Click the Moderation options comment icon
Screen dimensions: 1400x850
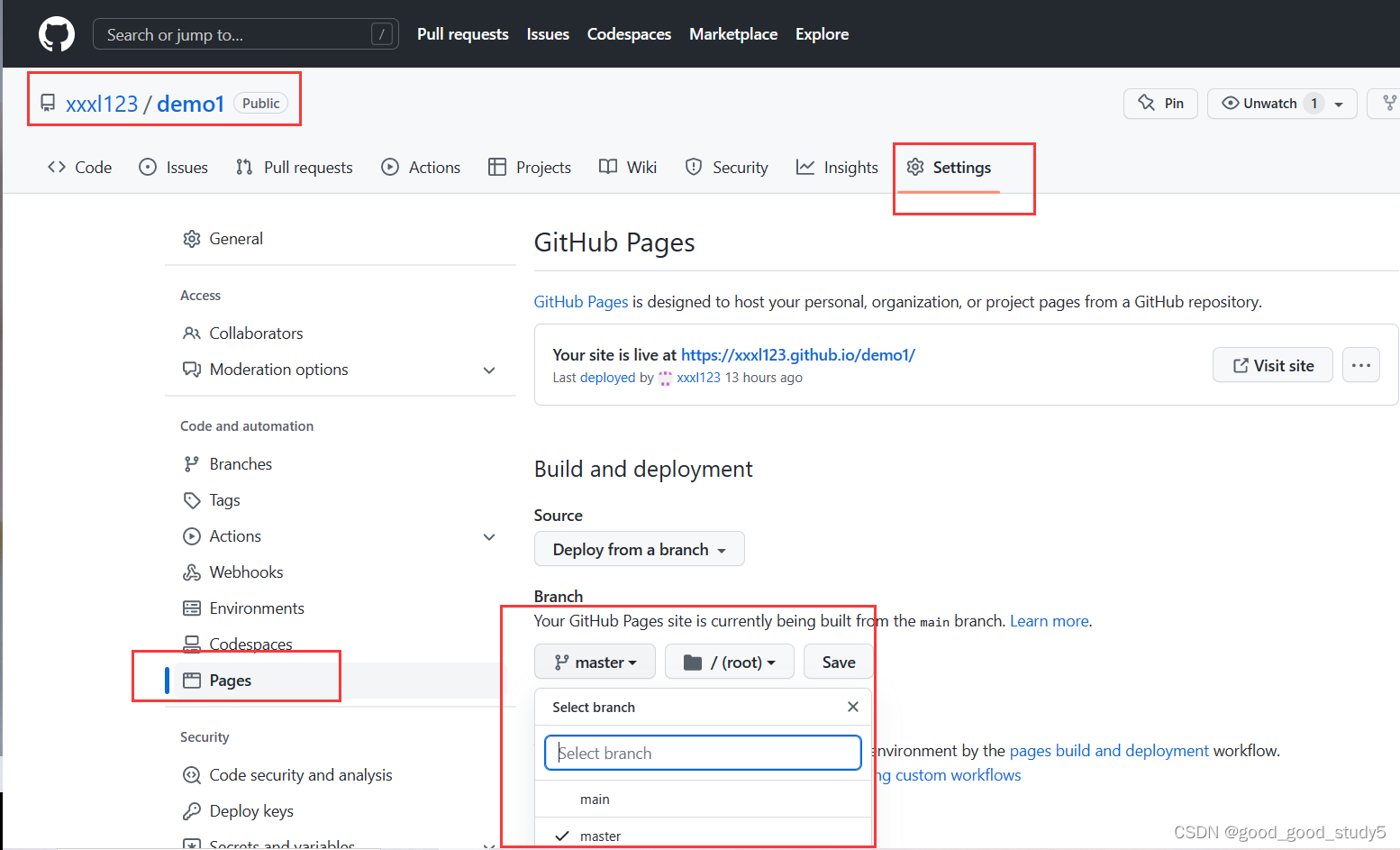(192, 370)
